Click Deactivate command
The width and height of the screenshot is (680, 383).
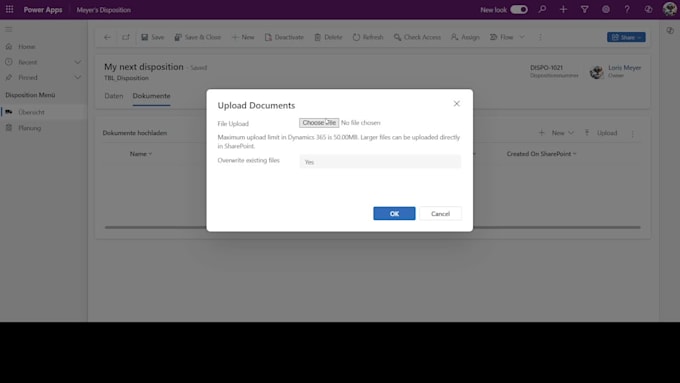pyautogui.click(x=284, y=37)
